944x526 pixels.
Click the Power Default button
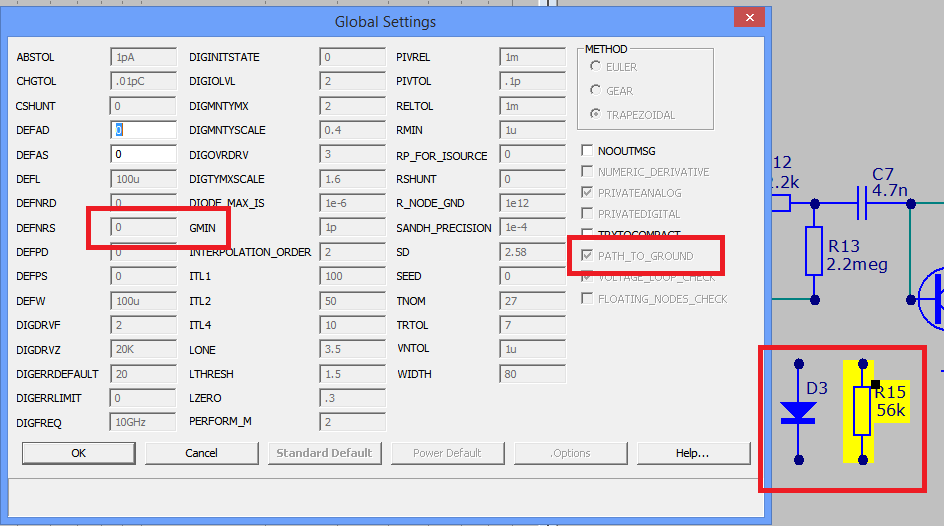(447, 453)
